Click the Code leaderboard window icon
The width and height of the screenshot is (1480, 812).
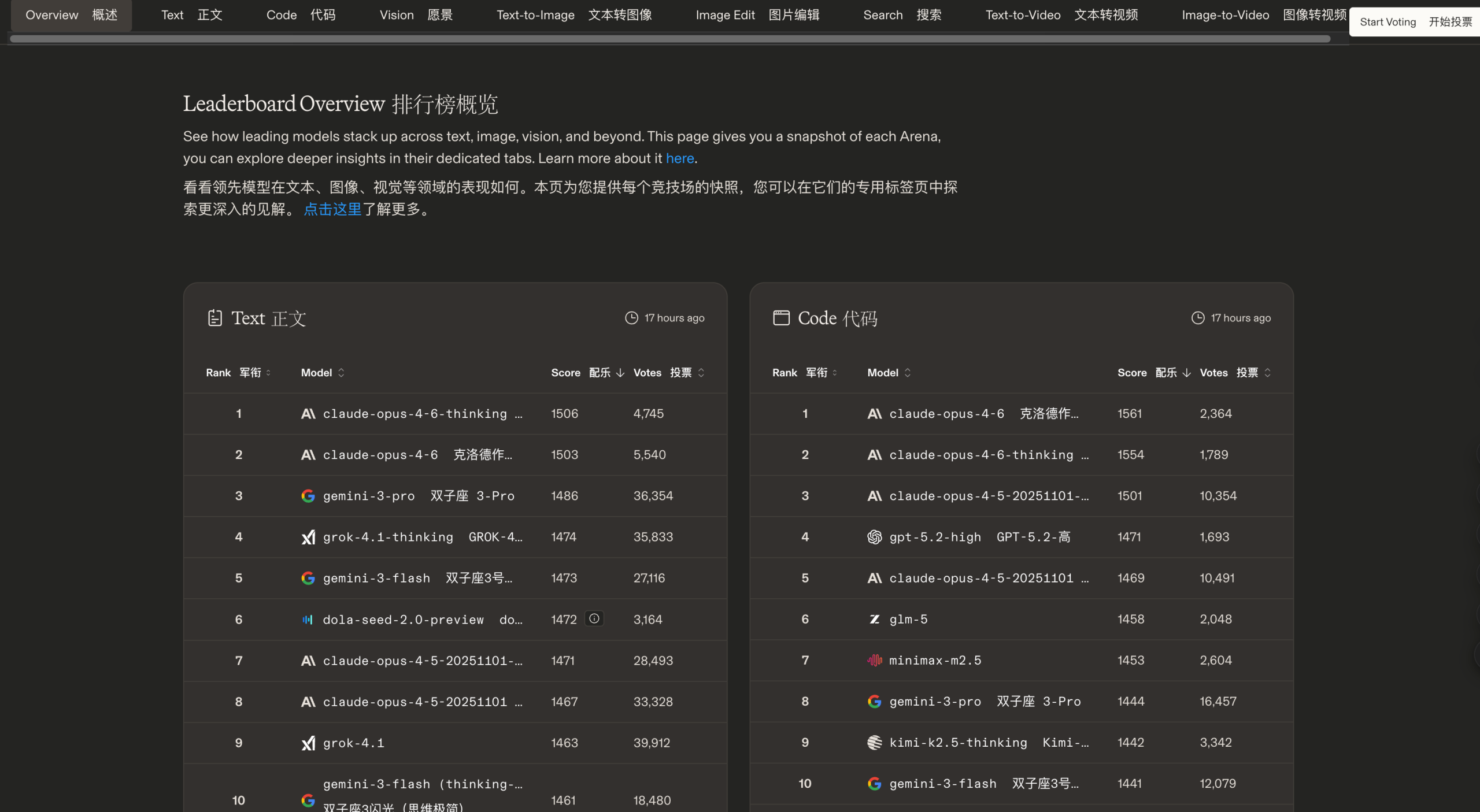[x=781, y=318]
